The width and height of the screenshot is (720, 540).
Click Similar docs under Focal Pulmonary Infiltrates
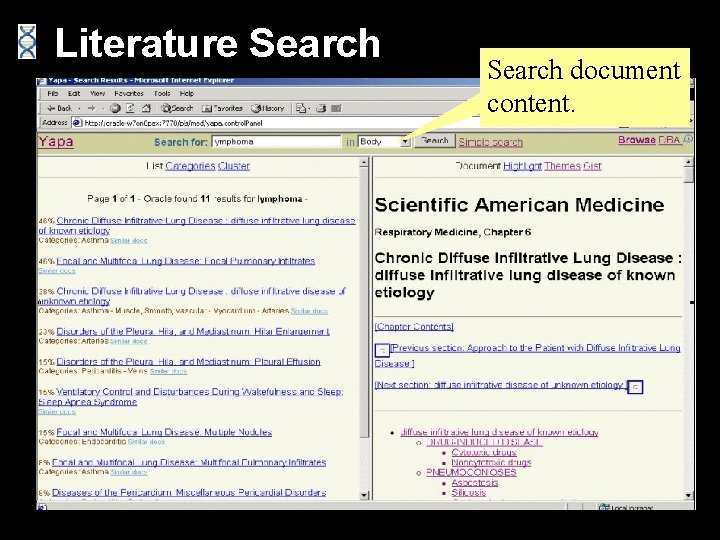coord(56,271)
